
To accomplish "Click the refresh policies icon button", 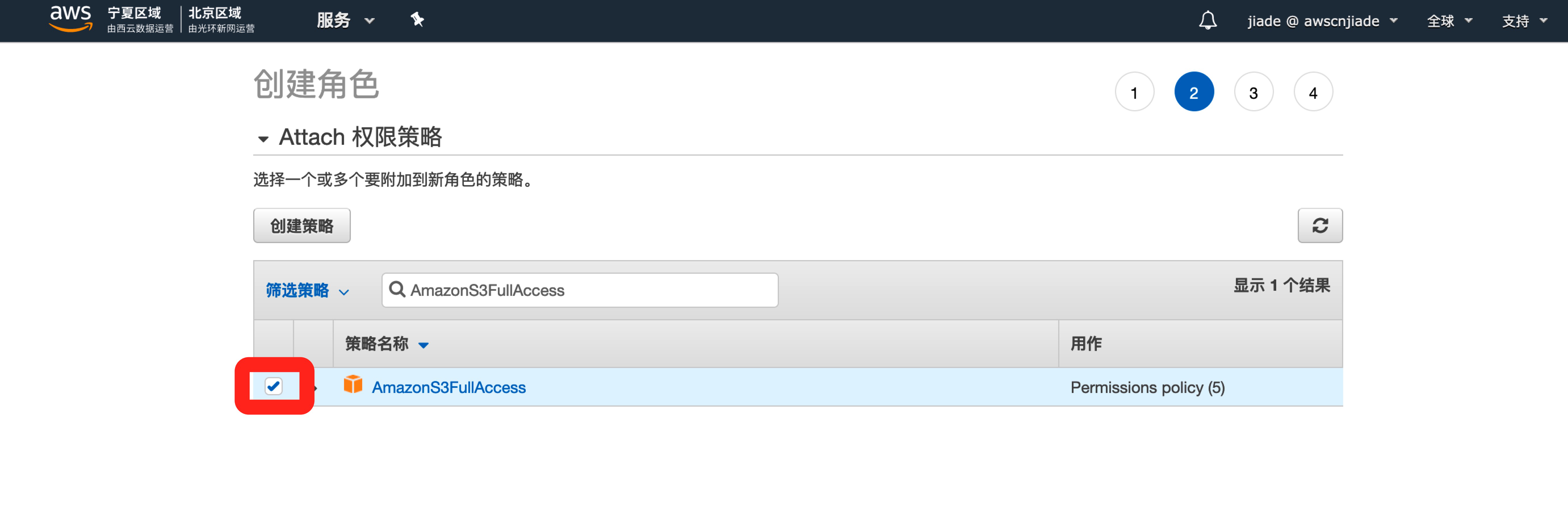I will tap(1320, 226).
